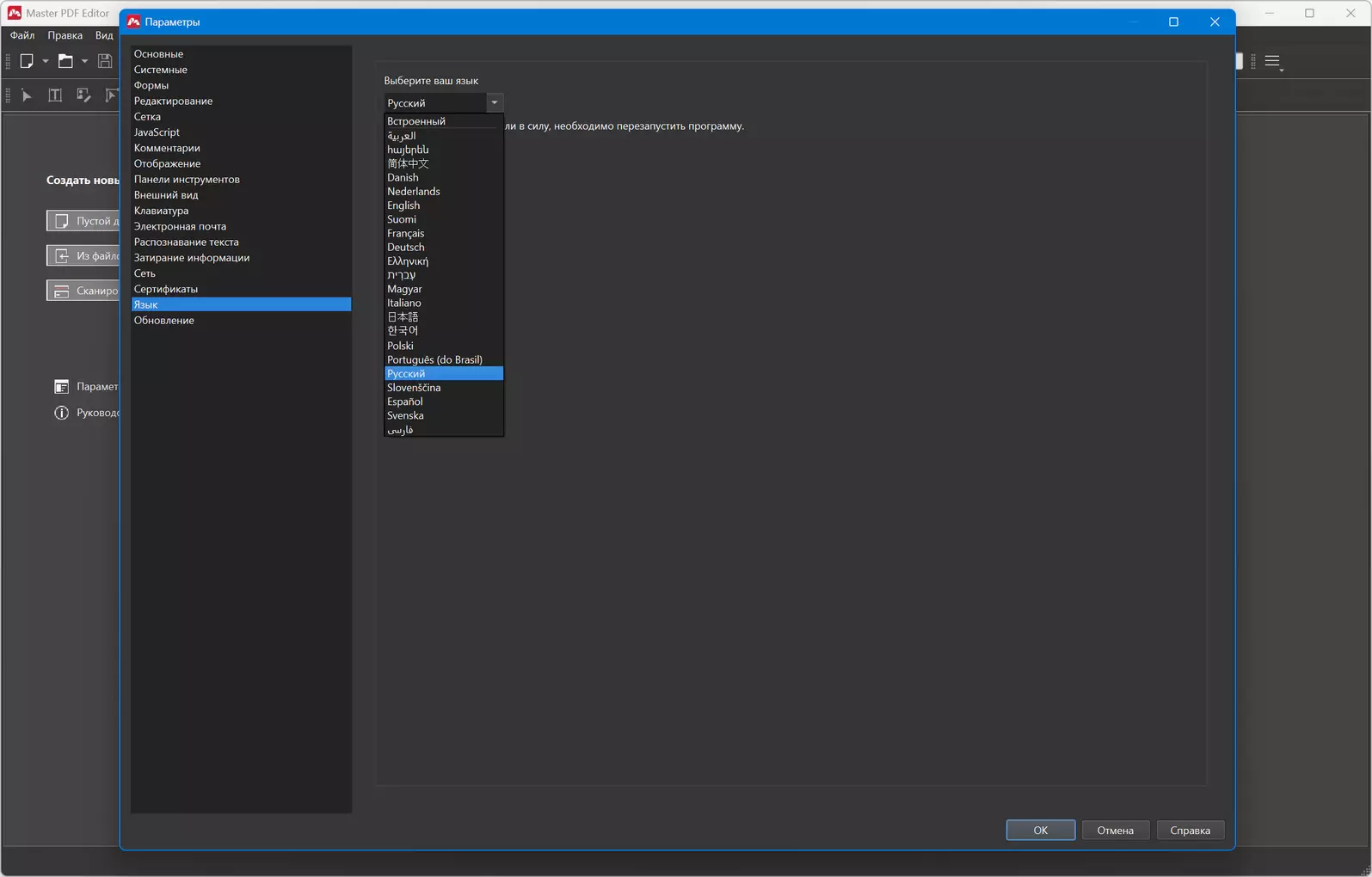Select Внешний вид settings category
The image size is (1372, 877).
pos(241,195)
